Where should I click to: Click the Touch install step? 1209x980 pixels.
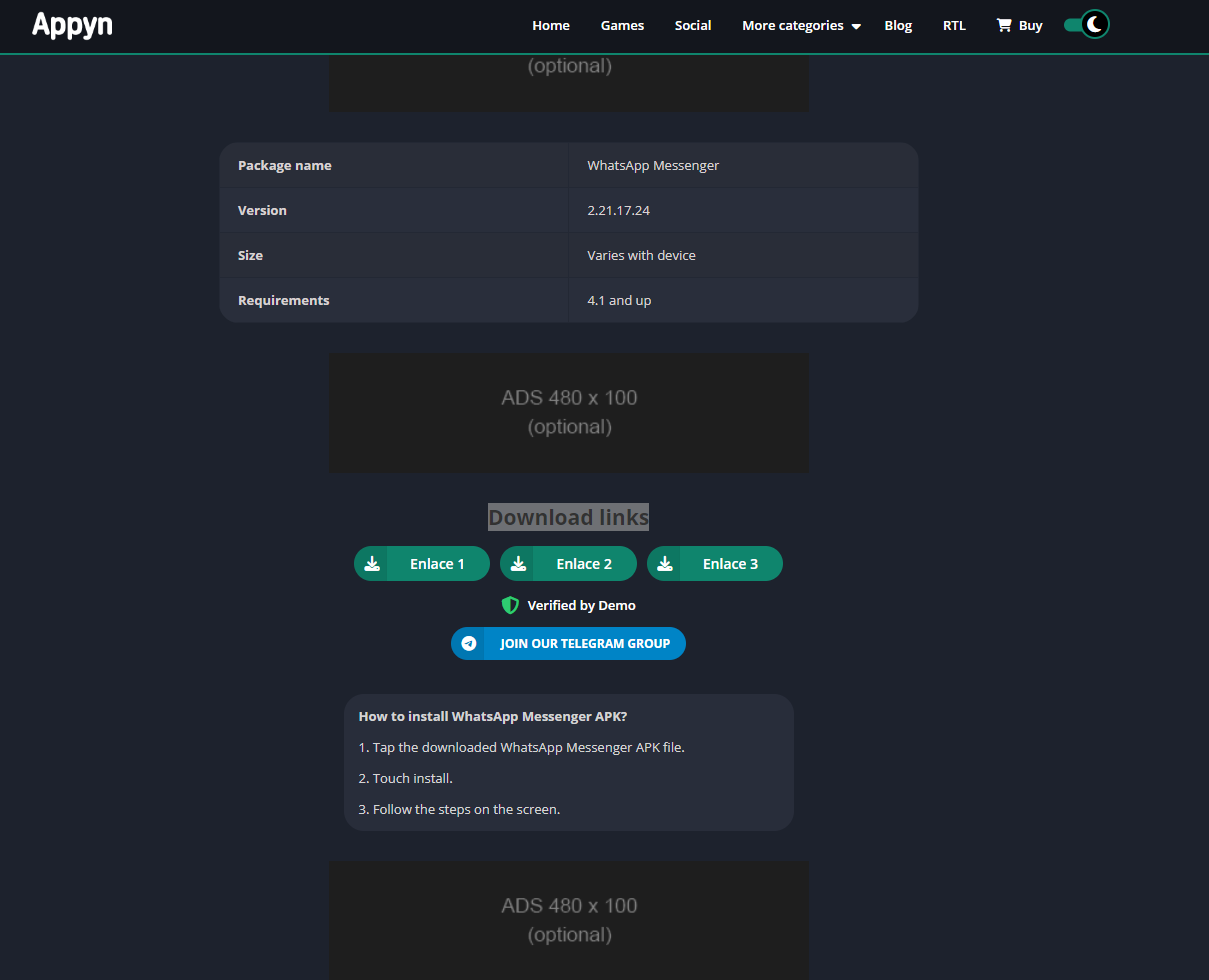pyautogui.click(x=406, y=778)
